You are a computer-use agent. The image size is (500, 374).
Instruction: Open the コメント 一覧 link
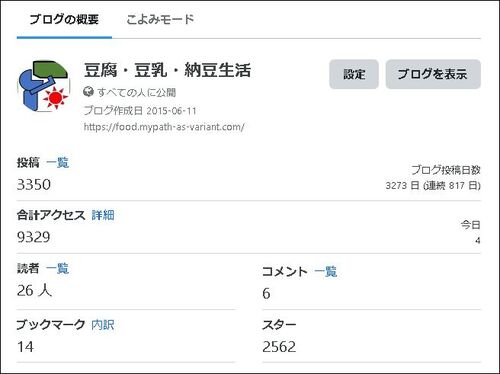pyautogui.click(x=326, y=271)
